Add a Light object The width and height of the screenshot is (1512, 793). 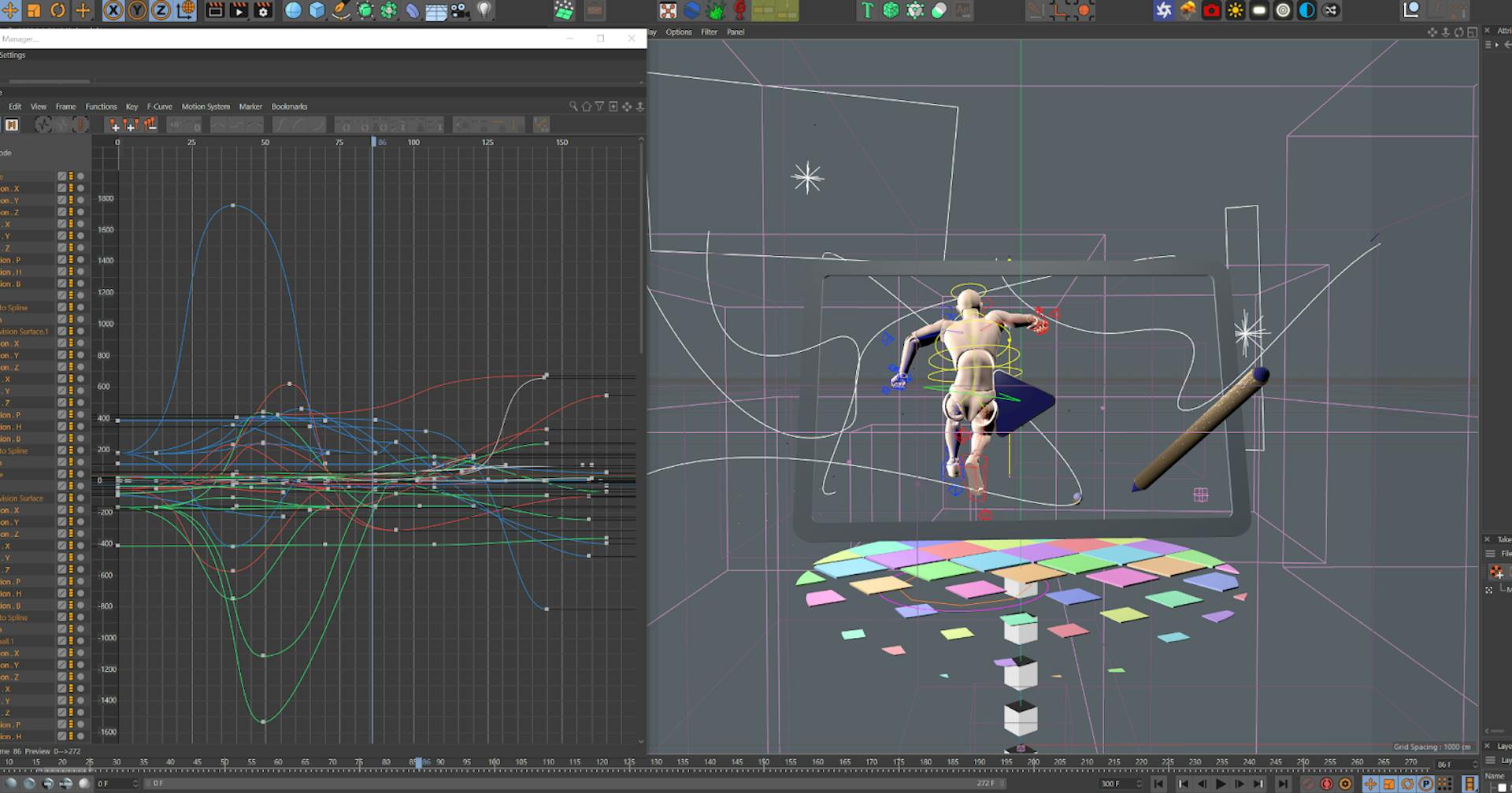point(484,10)
